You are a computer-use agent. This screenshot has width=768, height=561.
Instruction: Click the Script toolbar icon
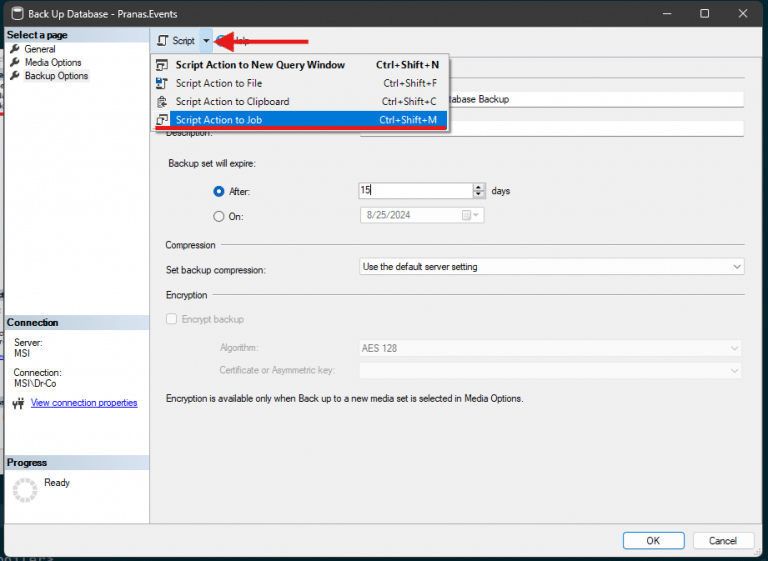coord(163,41)
